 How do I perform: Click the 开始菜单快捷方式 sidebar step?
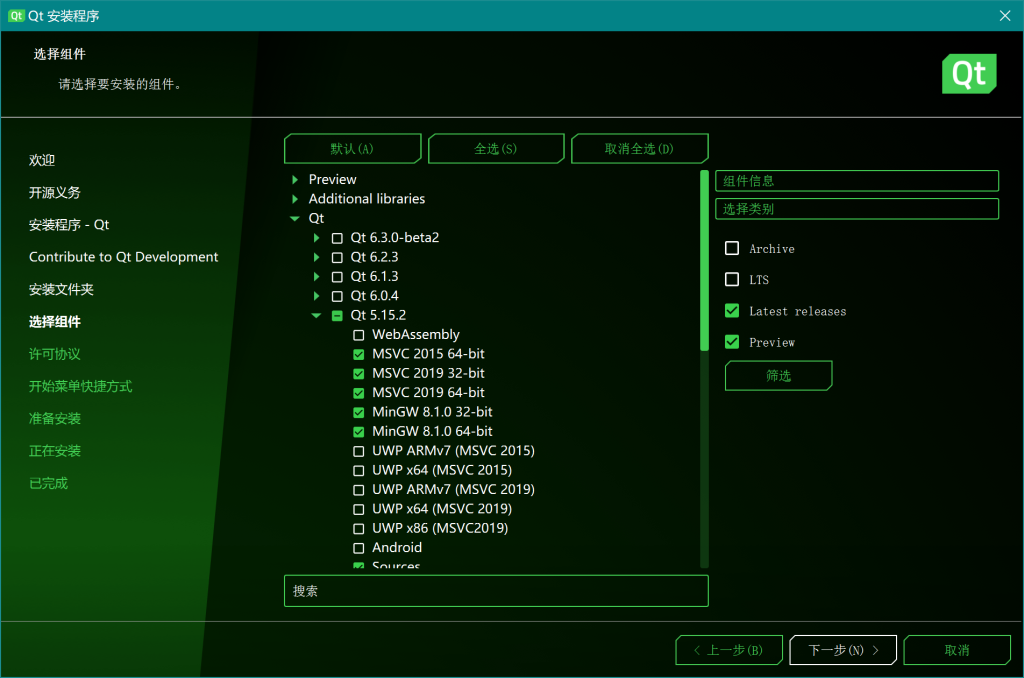(x=80, y=386)
